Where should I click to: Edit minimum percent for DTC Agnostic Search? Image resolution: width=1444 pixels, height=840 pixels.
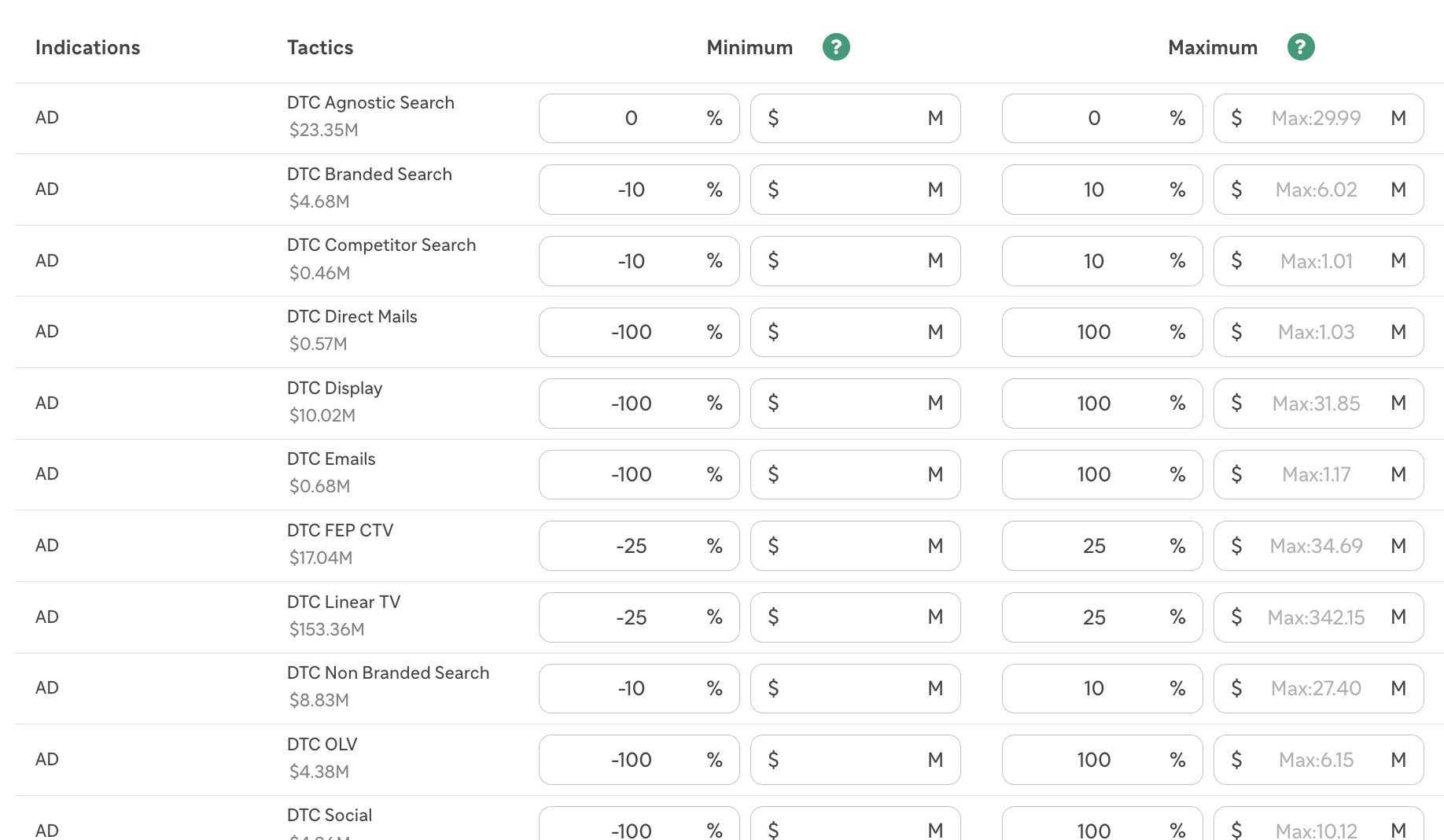click(639, 118)
